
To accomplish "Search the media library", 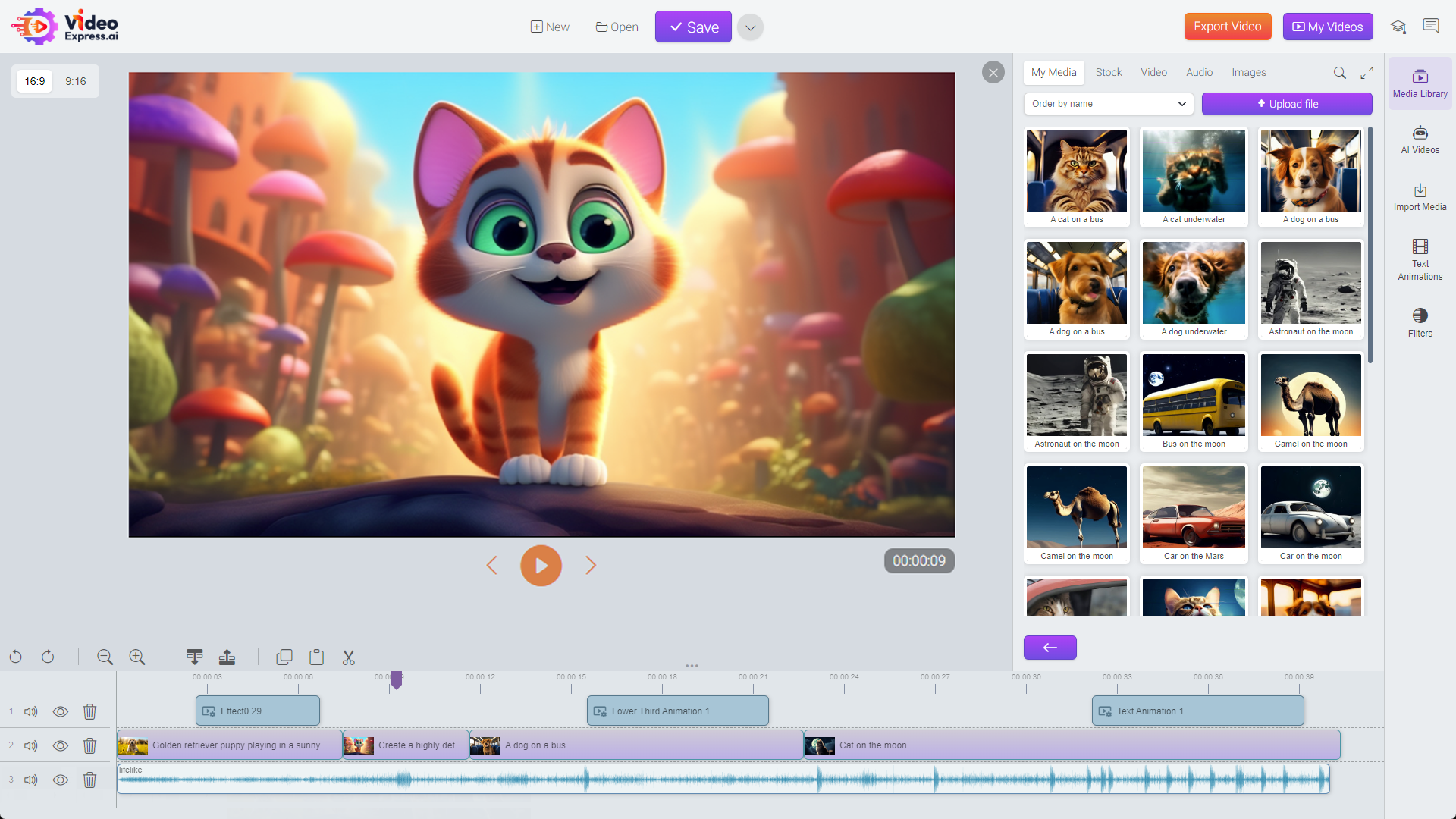I will click(x=1339, y=73).
